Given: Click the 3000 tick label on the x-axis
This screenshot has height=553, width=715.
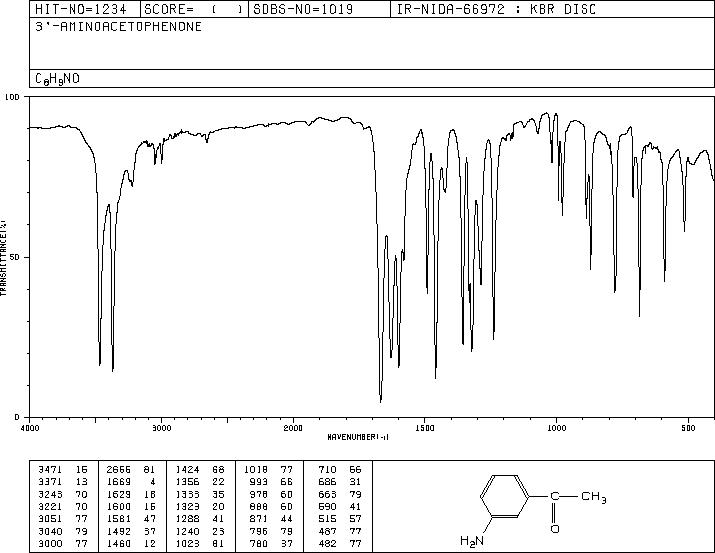Looking at the screenshot, I should 161,428.
